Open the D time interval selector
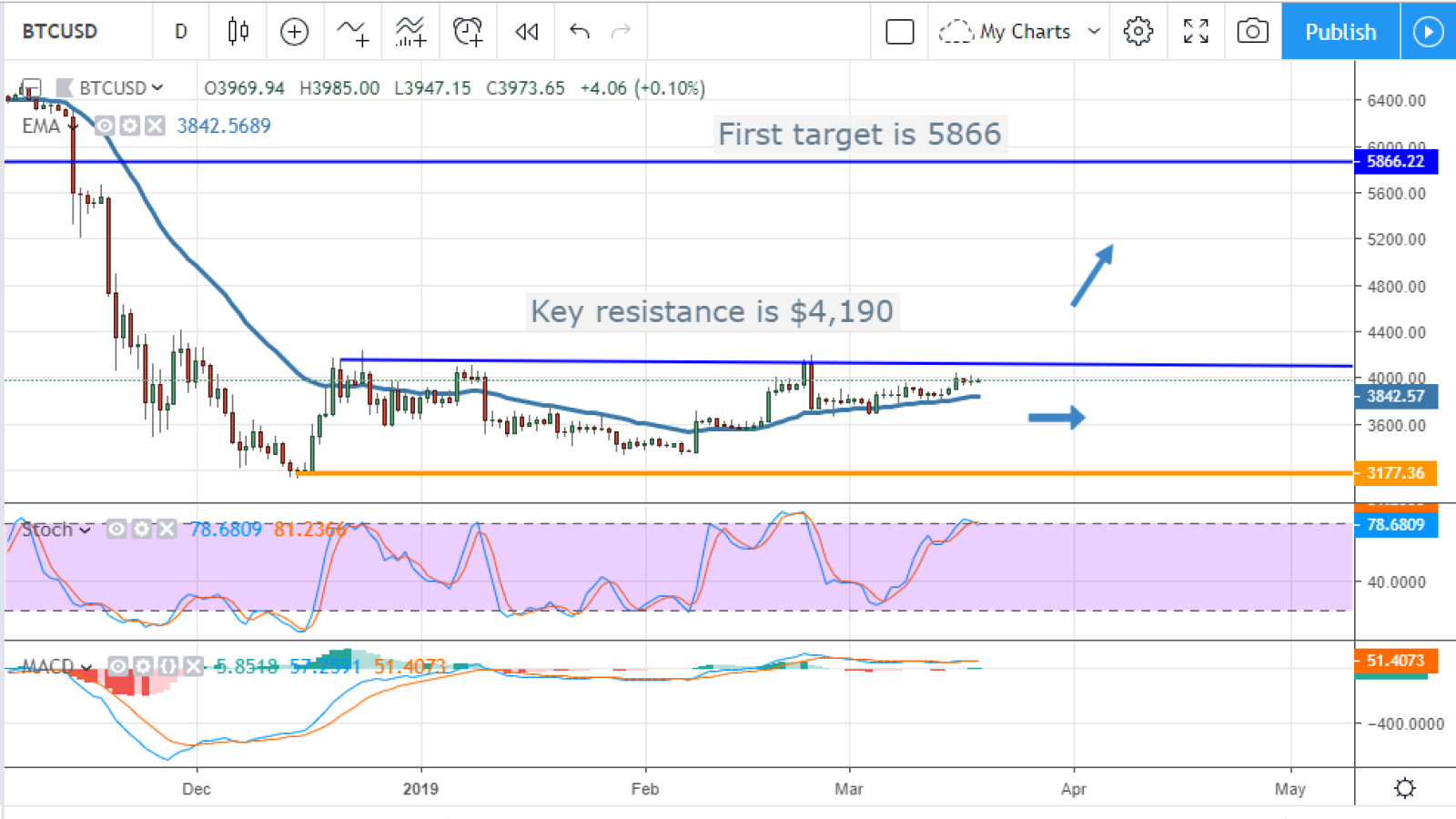The image size is (1456, 819). (x=181, y=32)
